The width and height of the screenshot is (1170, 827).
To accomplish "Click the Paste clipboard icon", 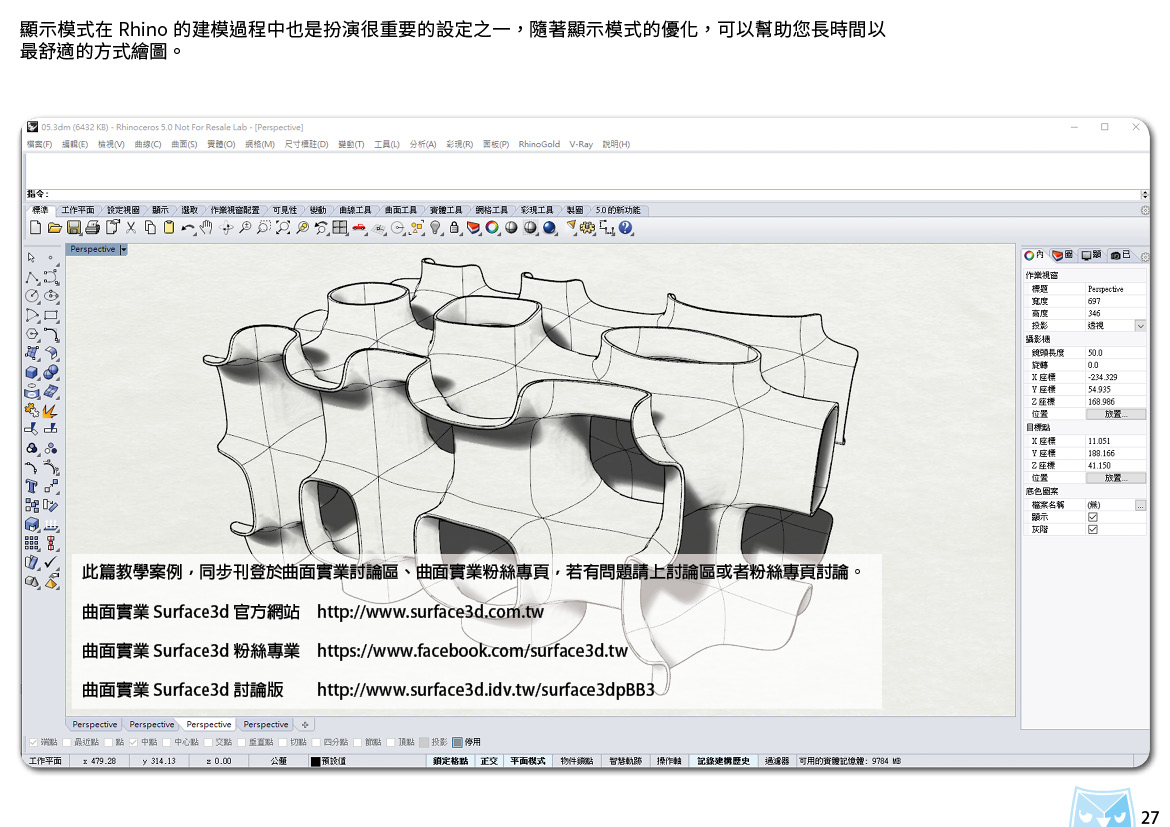I will [x=169, y=228].
